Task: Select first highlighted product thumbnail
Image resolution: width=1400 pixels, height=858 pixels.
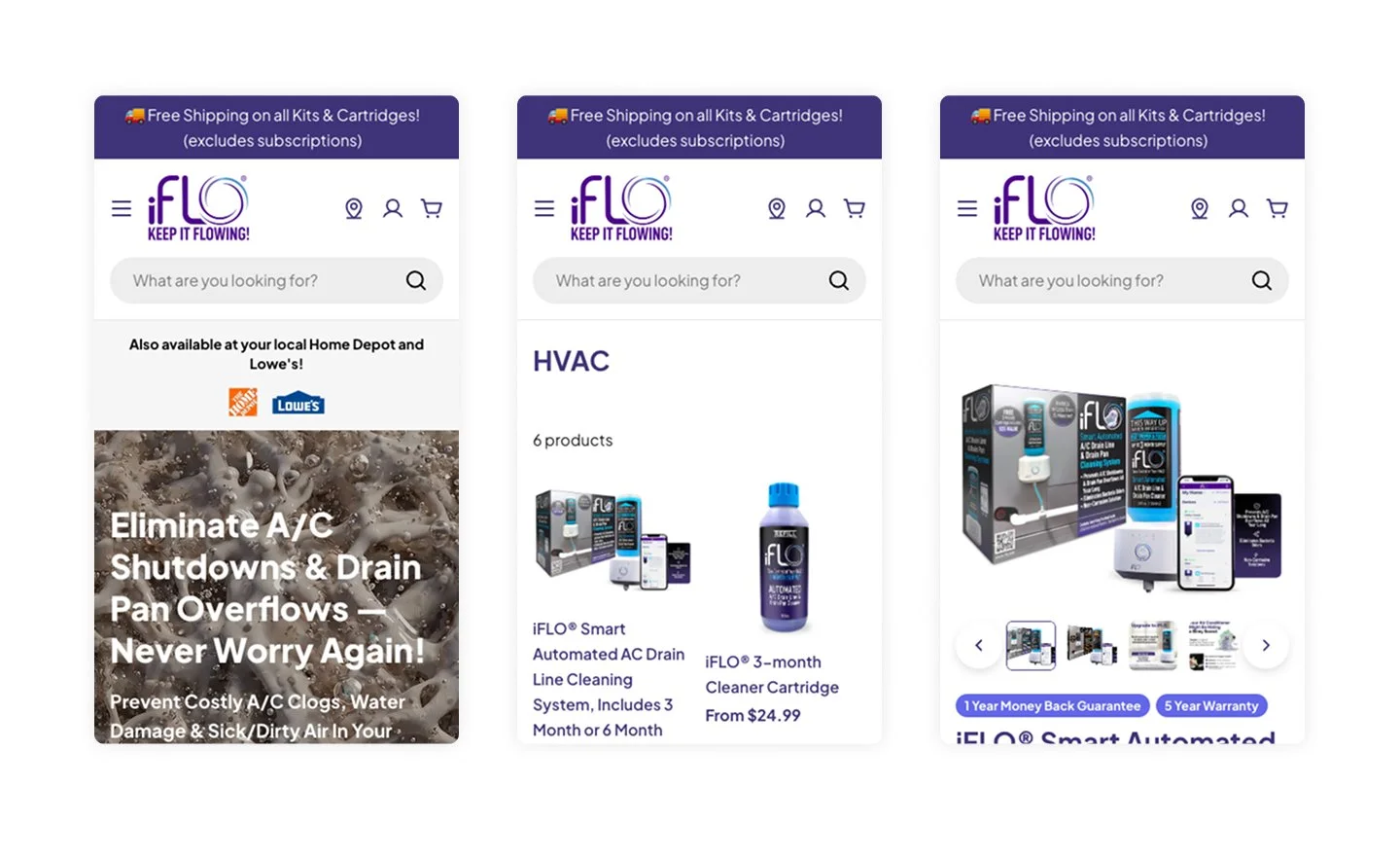Action: point(1031,645)
